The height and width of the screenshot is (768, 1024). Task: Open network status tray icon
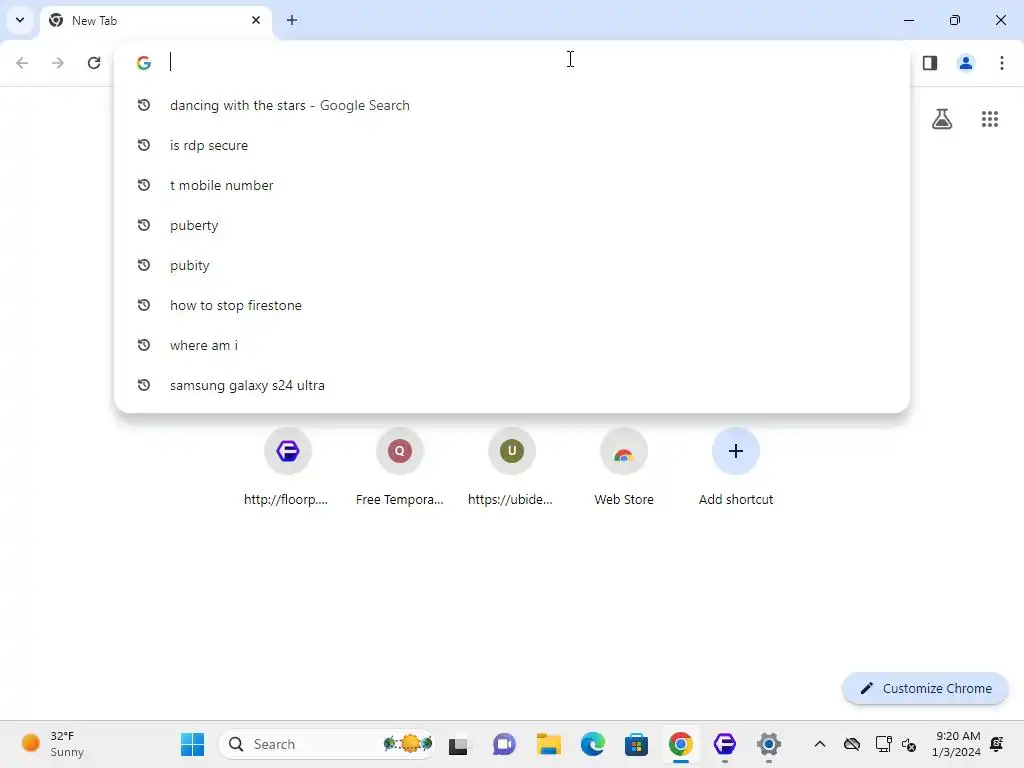click(x=884, y=744)
